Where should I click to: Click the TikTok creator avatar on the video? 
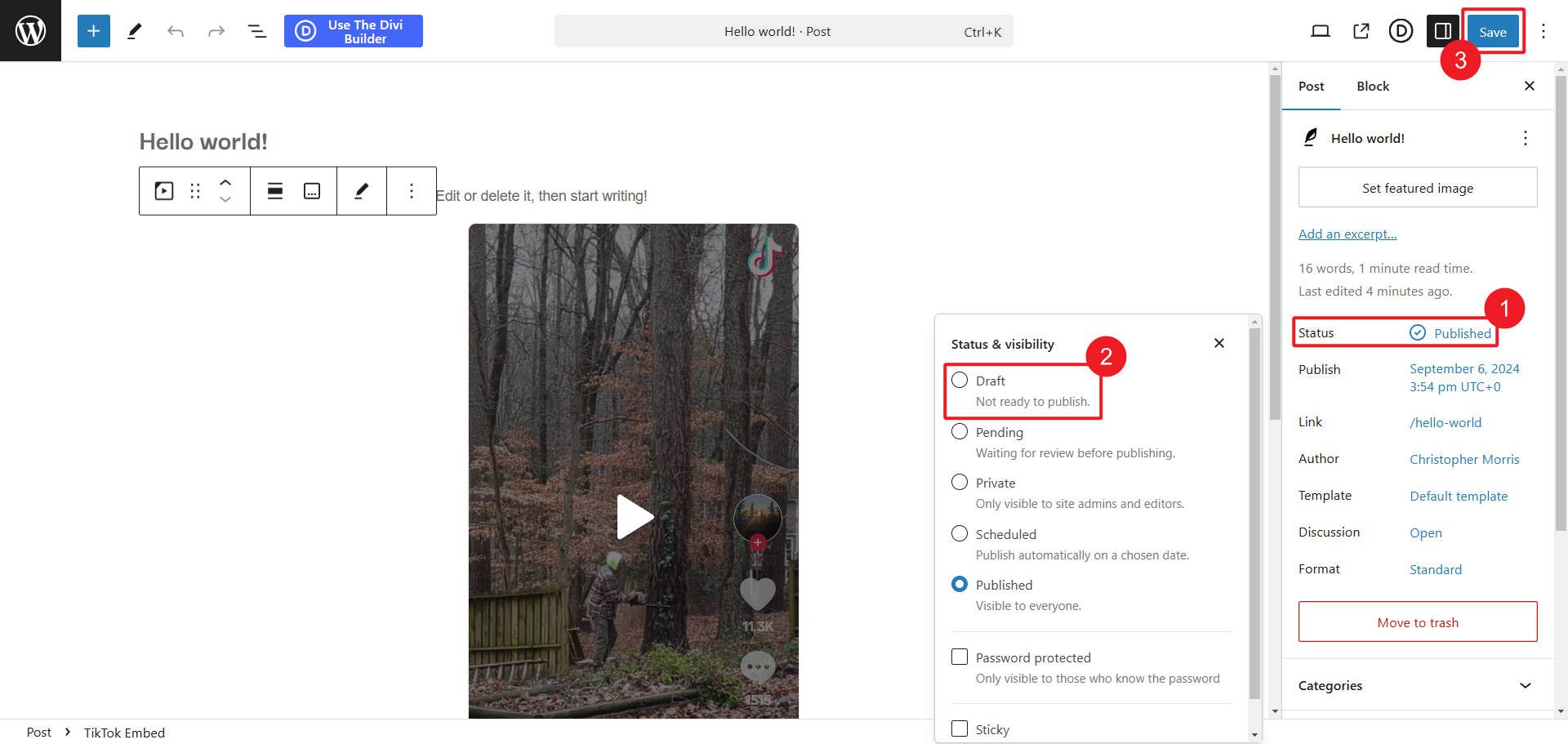click(758, 519)
